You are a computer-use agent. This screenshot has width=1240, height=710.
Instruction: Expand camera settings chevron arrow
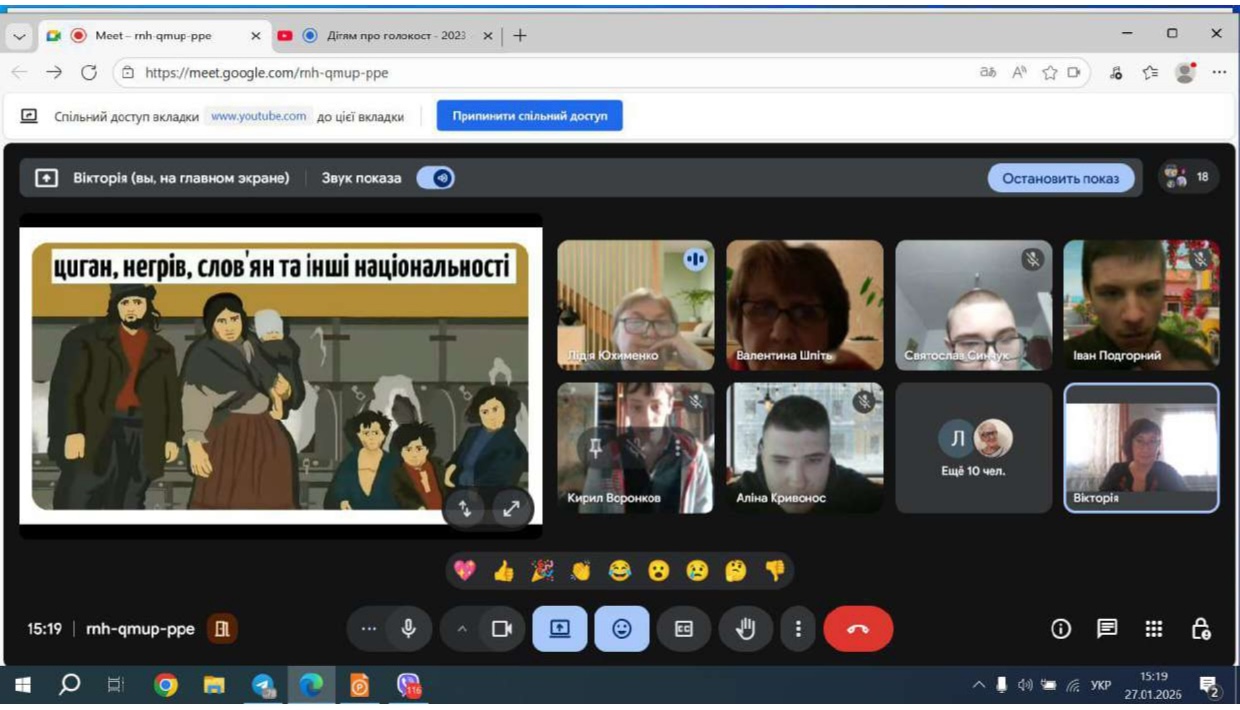click(x=462, y=629)
